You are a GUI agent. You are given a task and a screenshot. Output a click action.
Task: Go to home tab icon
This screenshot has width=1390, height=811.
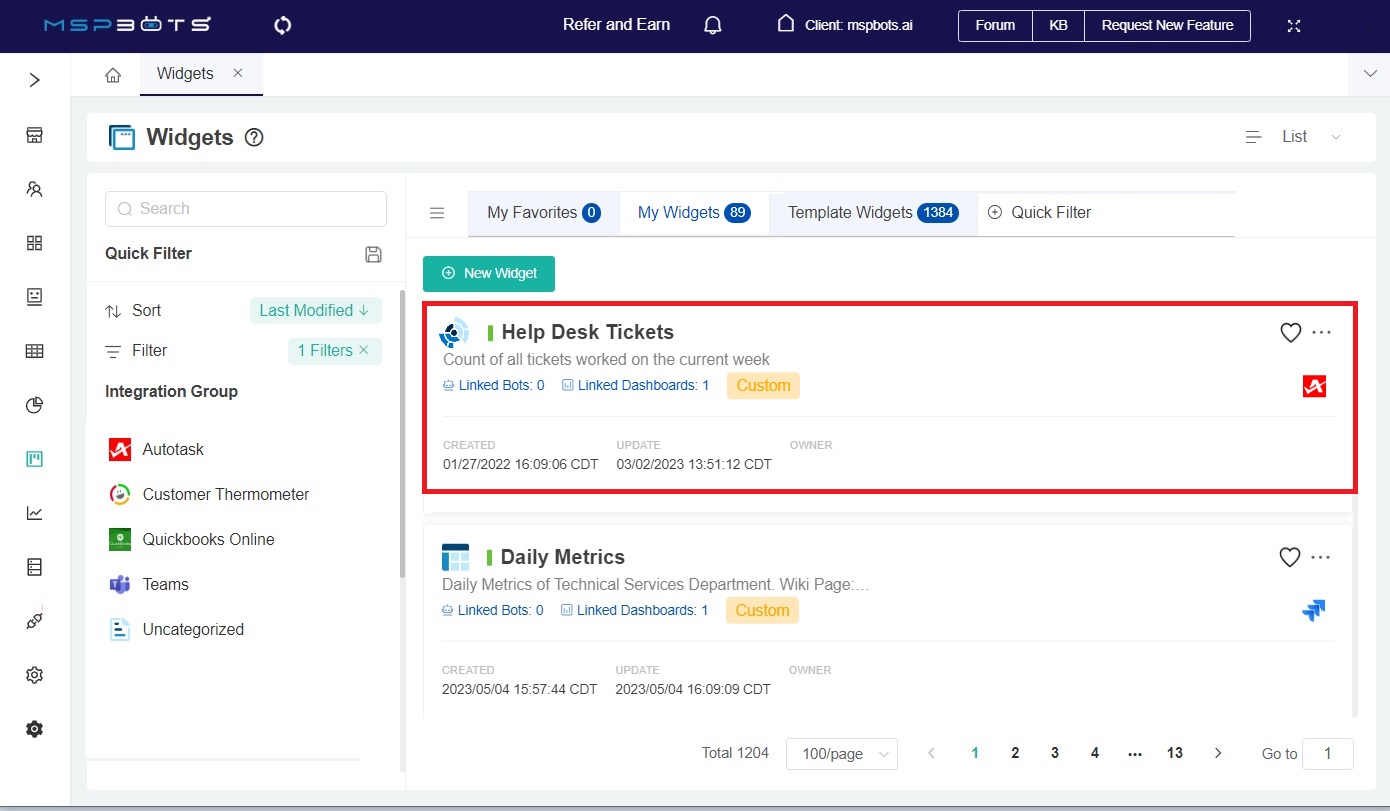point(113,75)
